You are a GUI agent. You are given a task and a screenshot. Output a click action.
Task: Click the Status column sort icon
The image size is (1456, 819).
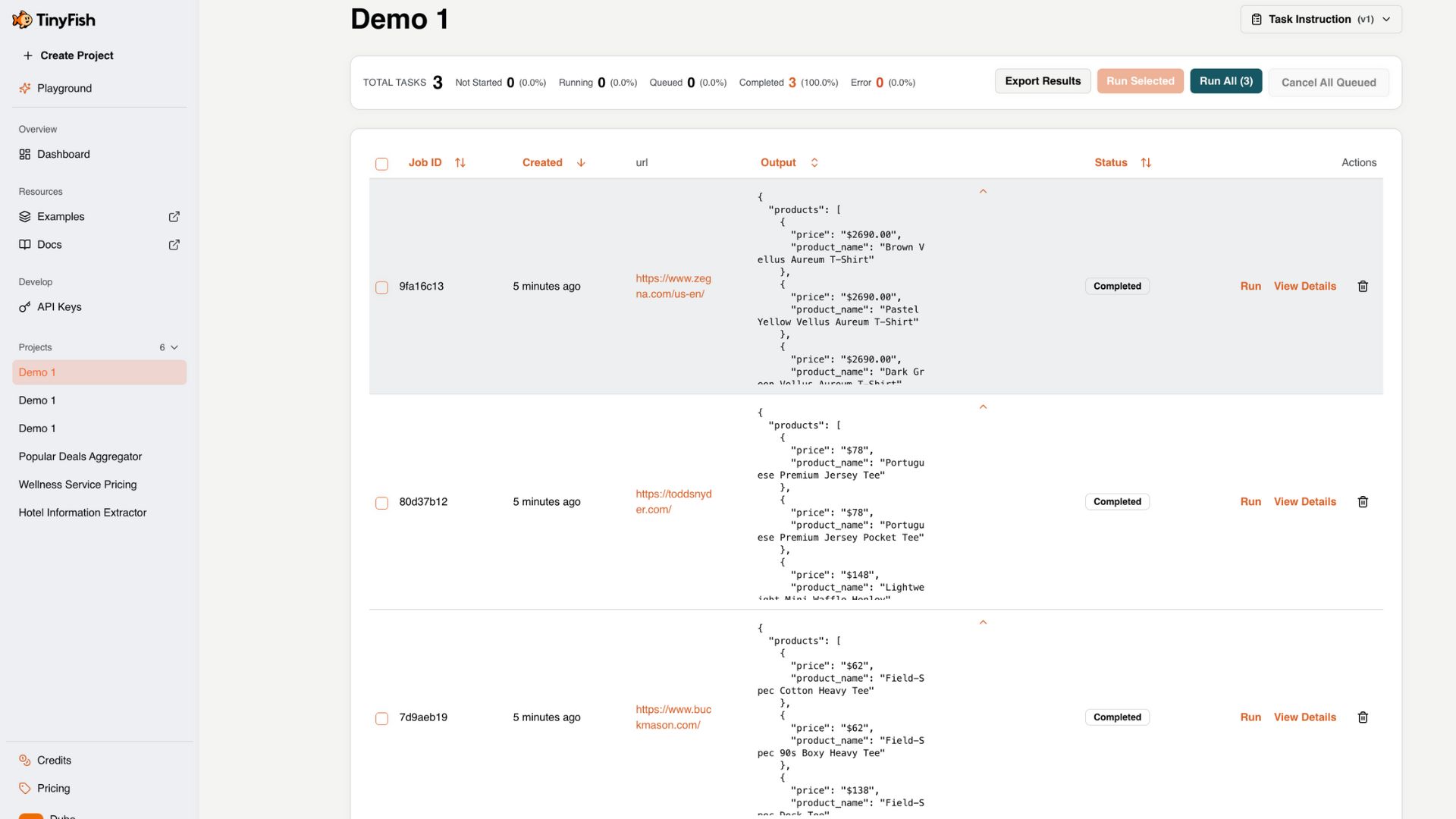1146,163
